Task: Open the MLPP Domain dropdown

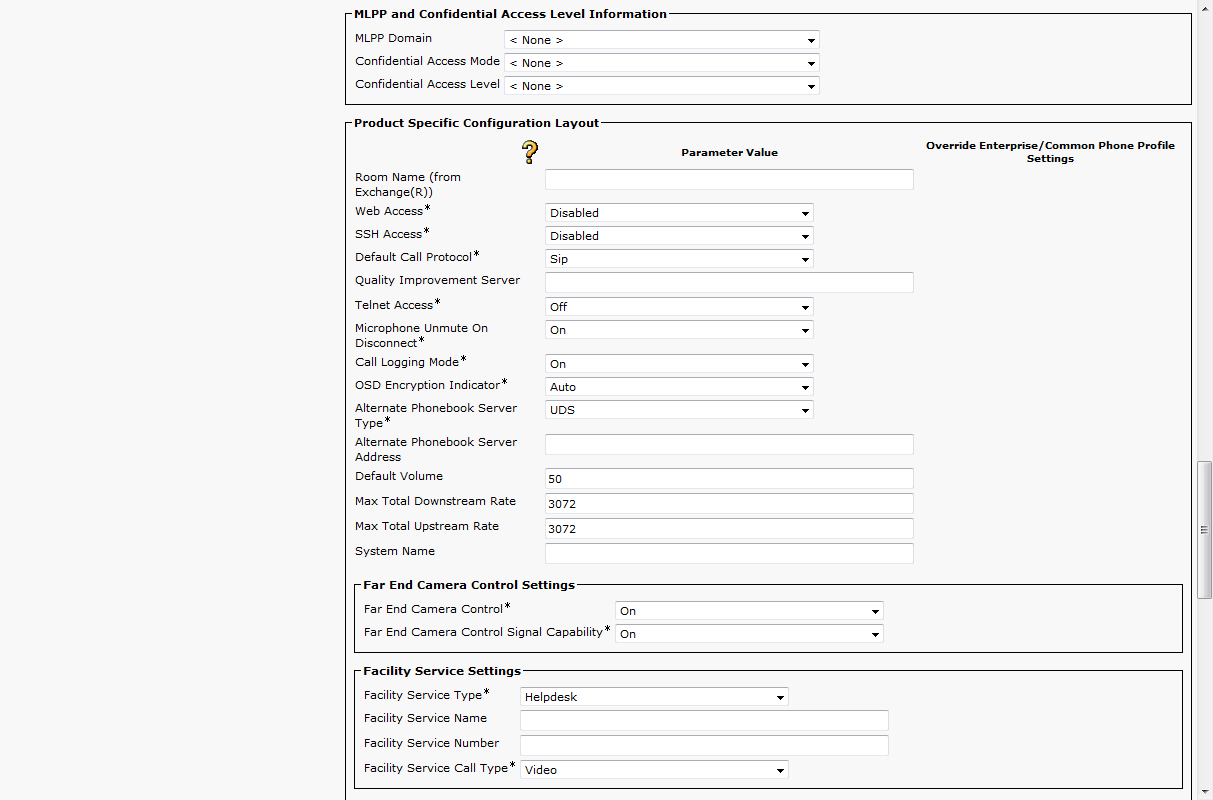Action: (661, 40)
